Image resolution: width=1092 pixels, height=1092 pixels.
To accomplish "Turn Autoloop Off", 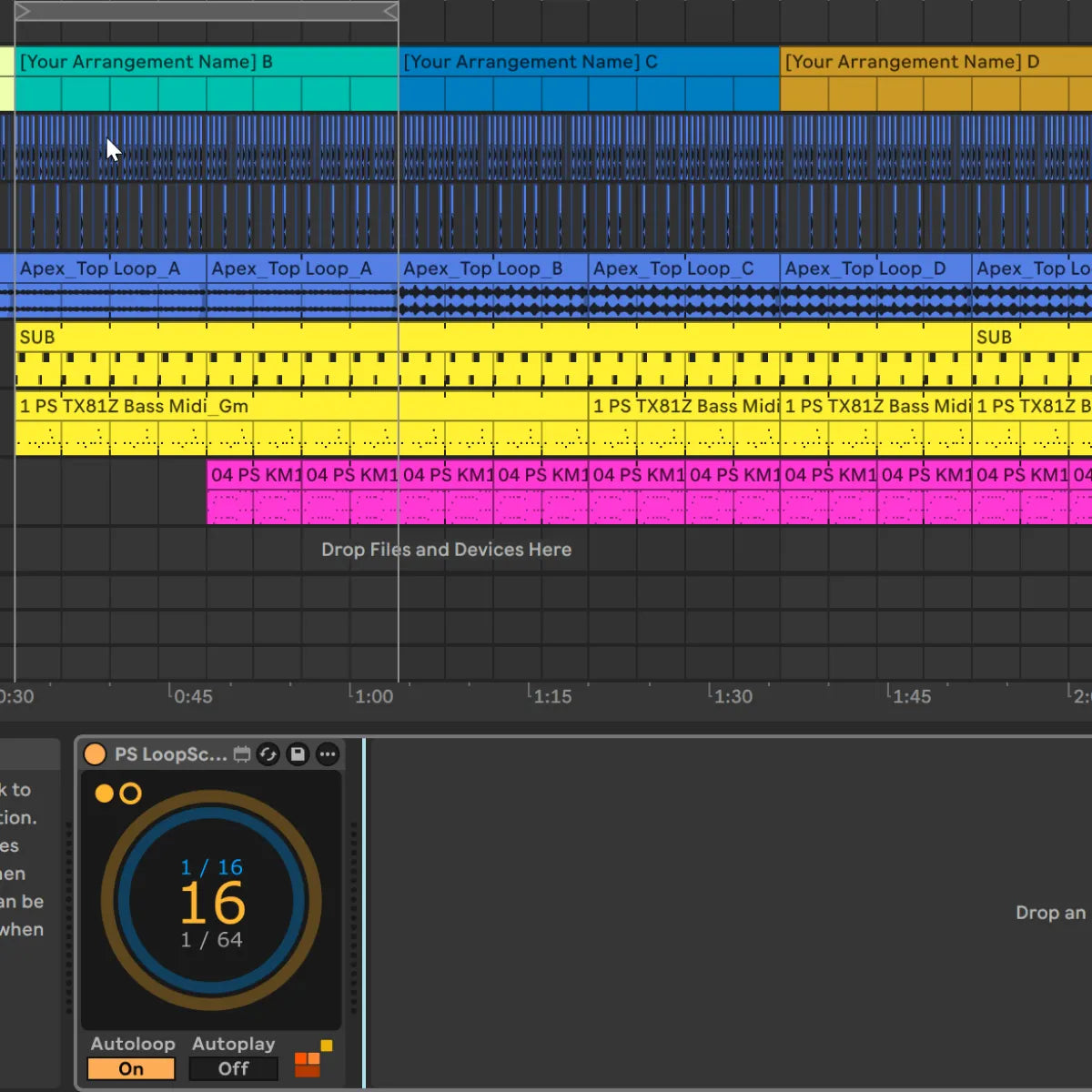I will (130, 1068).
